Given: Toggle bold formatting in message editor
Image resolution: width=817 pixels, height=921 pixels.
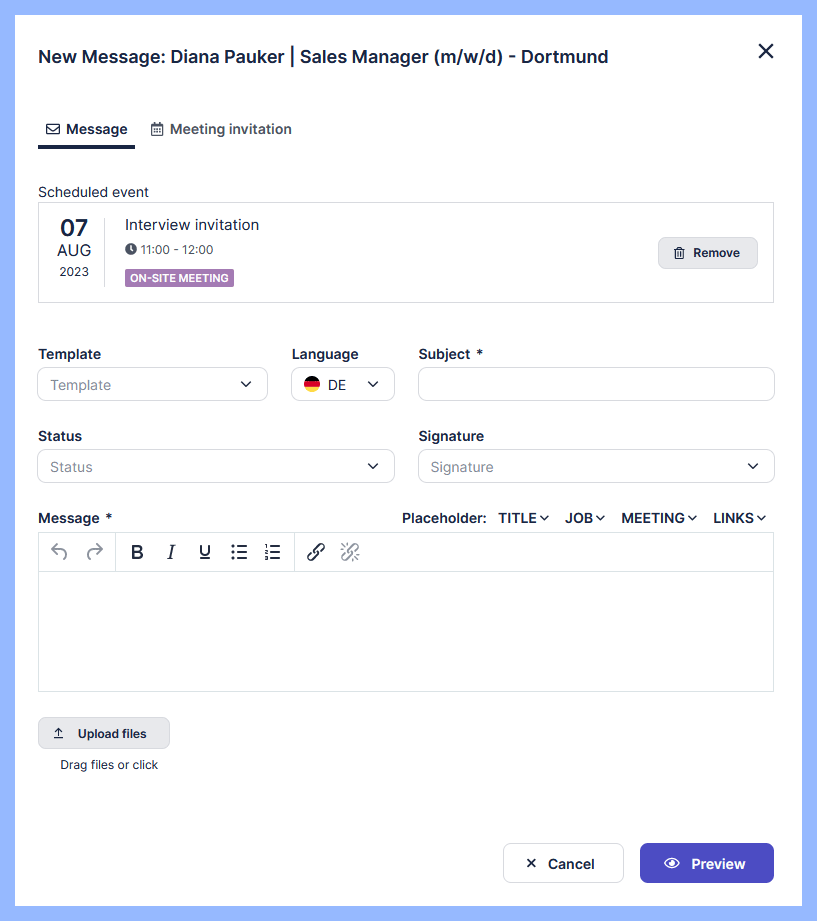Looking at the screenshot, I should 138,552.
